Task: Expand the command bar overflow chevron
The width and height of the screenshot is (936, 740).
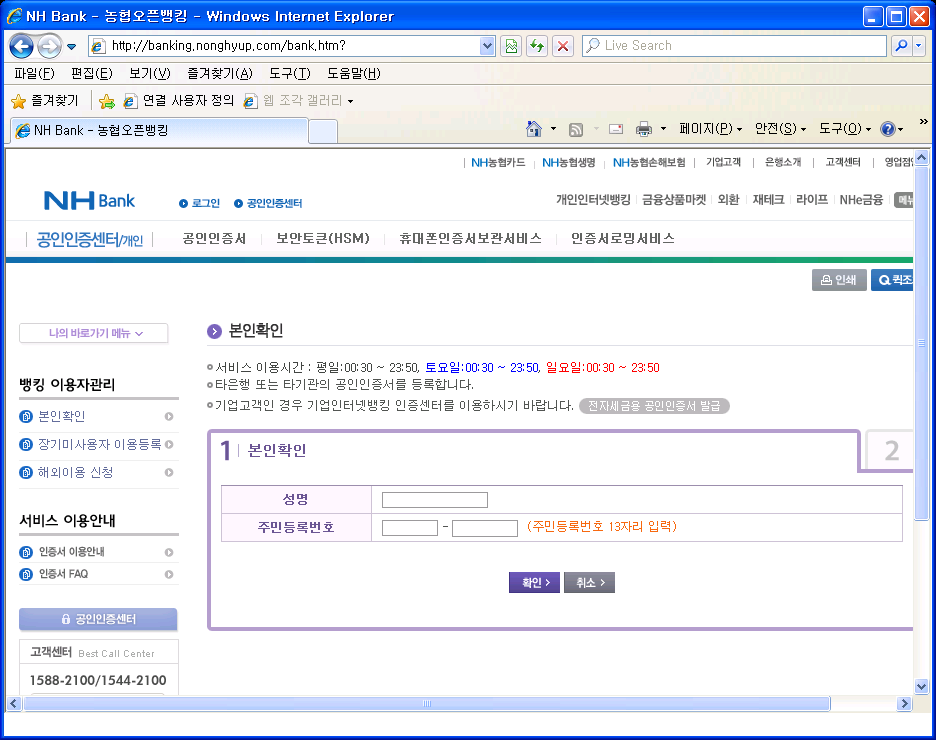Action: (x=923, y=122)
